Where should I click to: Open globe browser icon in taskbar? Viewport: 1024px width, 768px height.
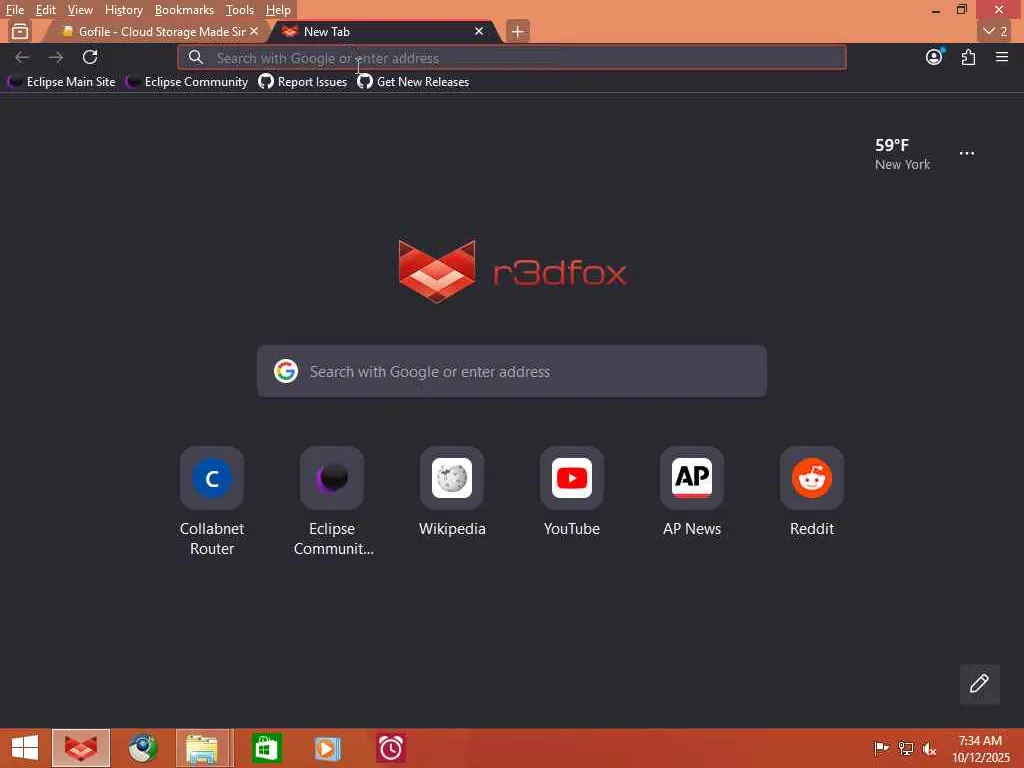coord(142,748)
